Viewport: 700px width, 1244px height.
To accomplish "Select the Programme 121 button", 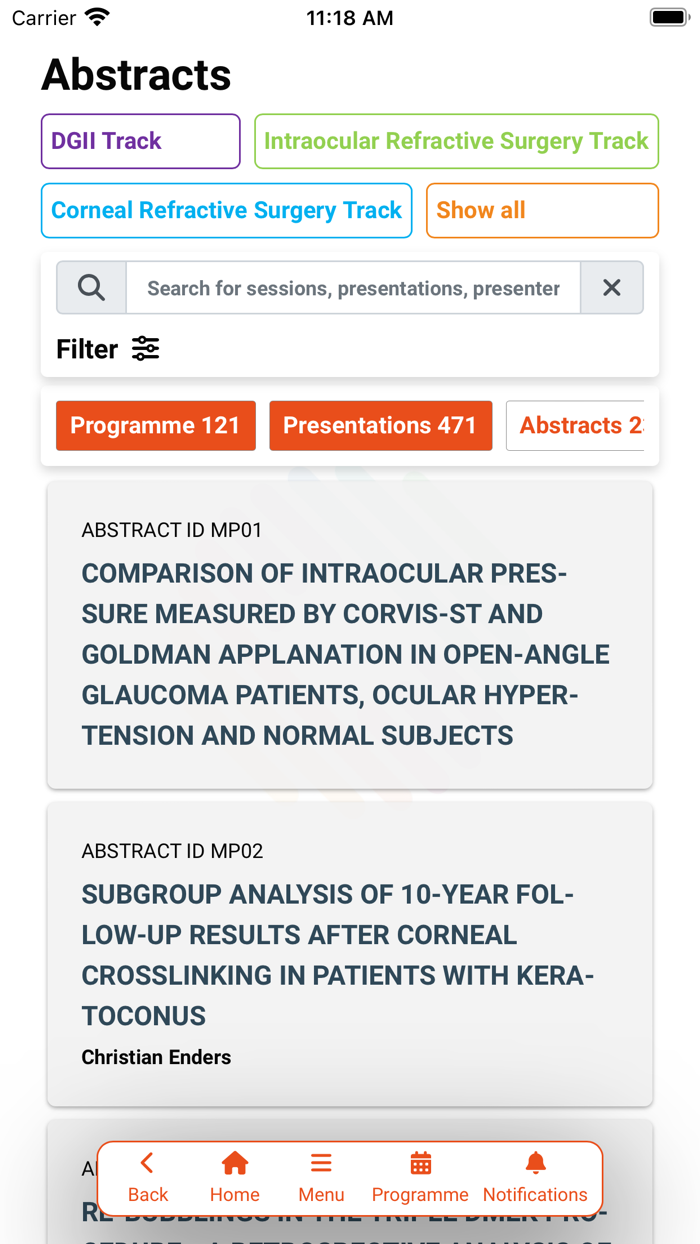I will [155, 426].
